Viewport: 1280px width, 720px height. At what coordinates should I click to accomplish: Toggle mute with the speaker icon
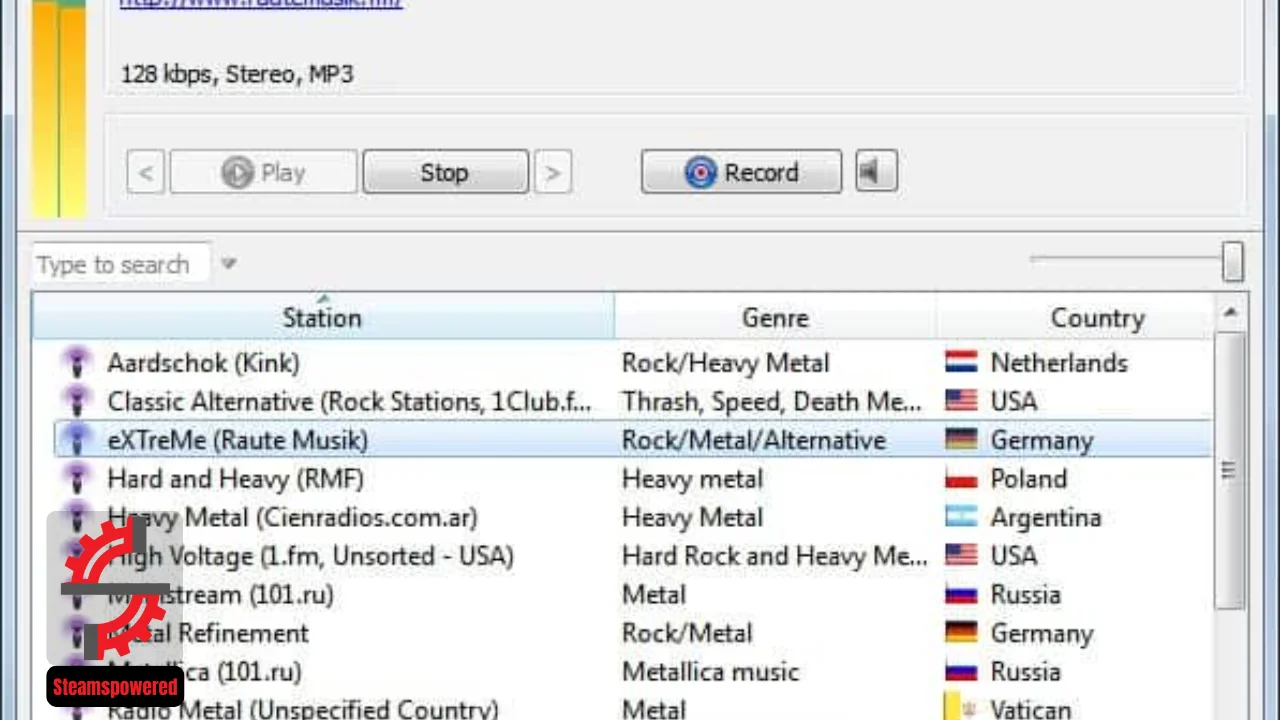click(876, 172)
